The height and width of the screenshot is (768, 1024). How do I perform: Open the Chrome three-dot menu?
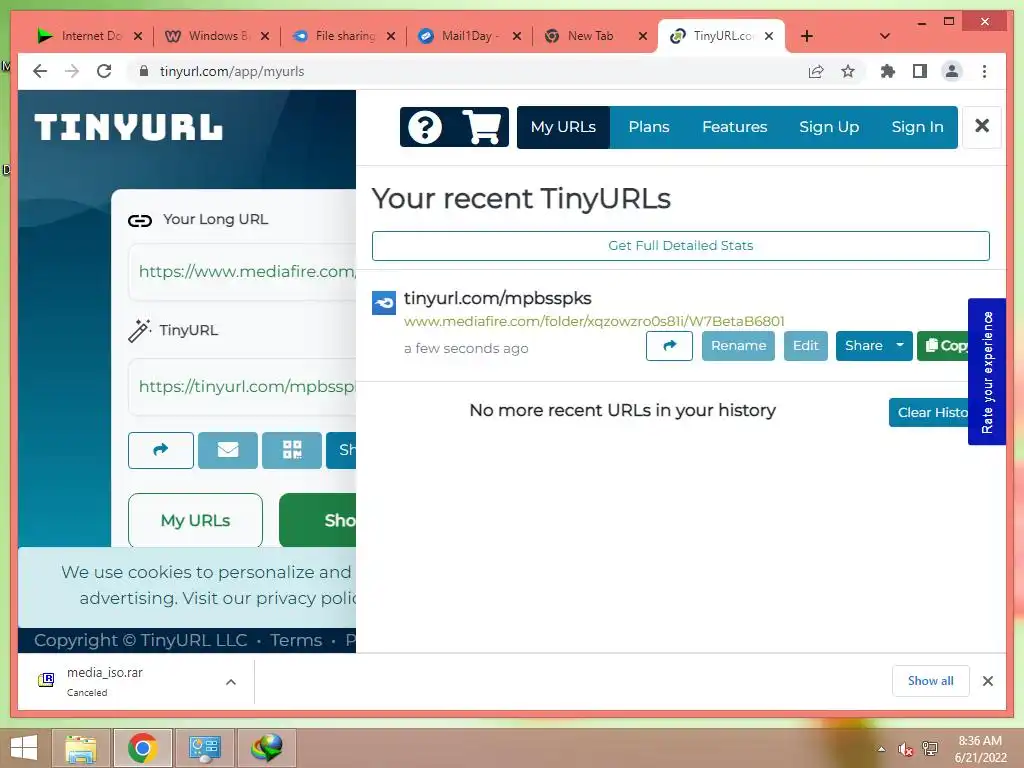[984, 71]
